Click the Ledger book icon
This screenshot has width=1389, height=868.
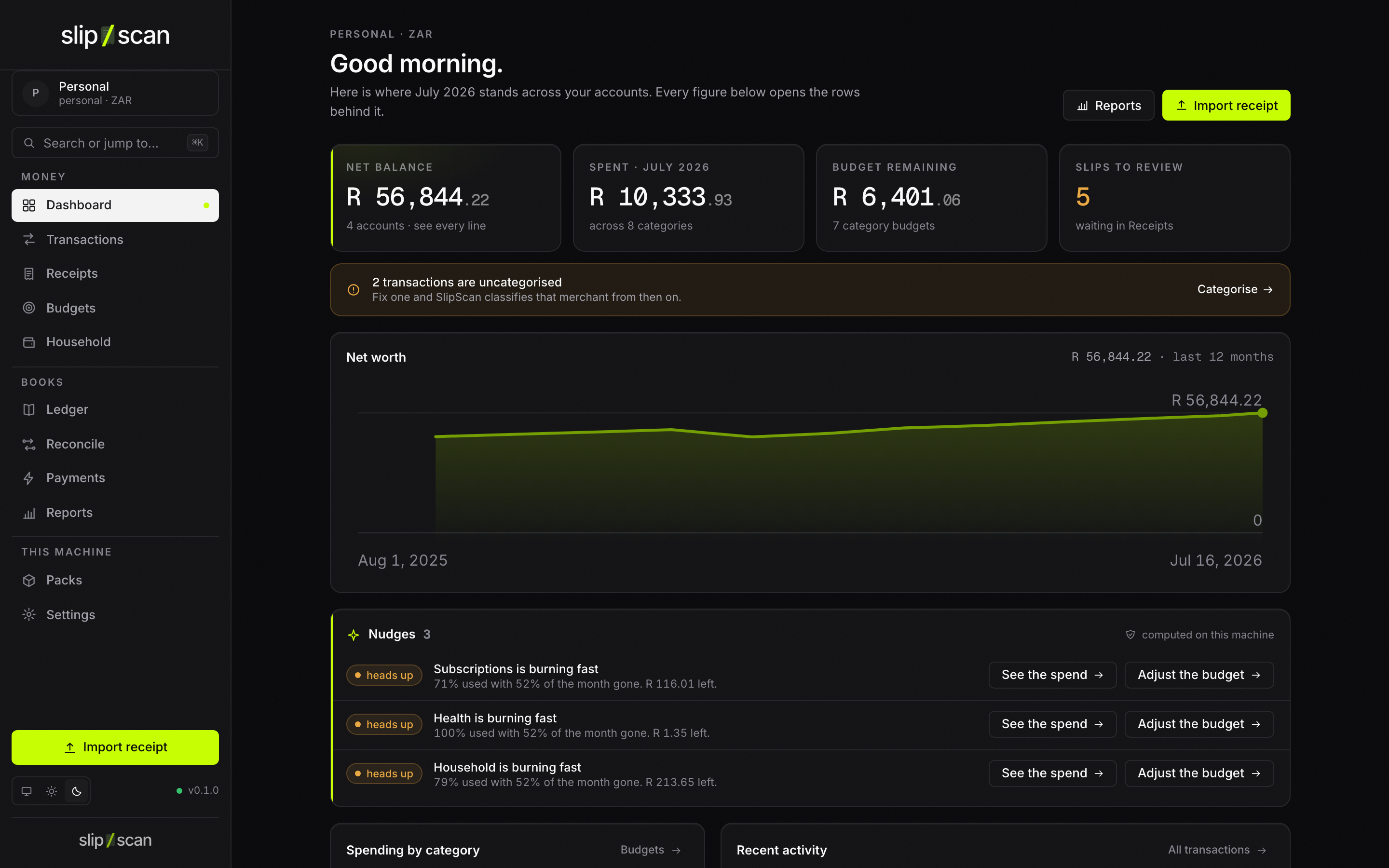29,409
